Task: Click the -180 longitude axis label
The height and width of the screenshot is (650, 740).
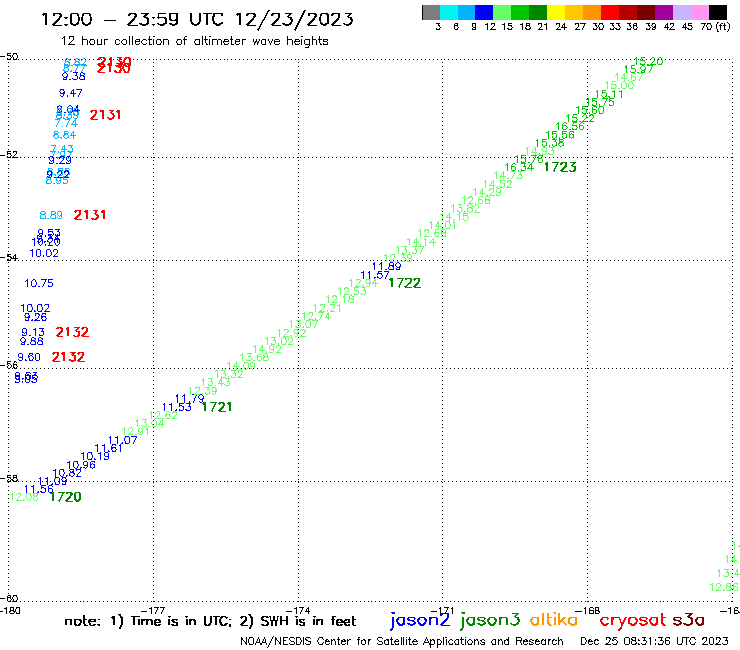Action: pos(10,610)
